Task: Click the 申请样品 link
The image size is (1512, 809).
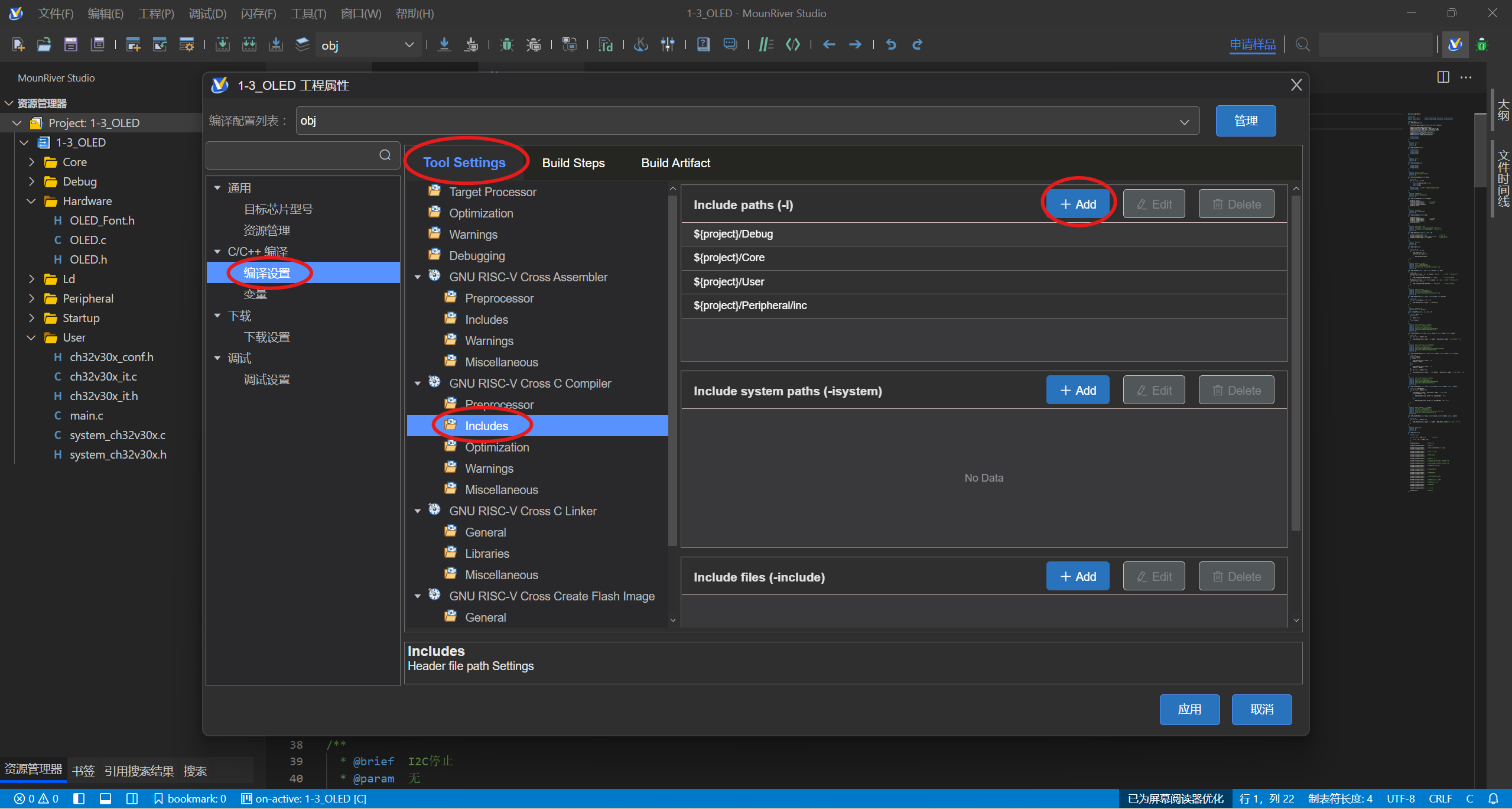Action: [1253, 44]
